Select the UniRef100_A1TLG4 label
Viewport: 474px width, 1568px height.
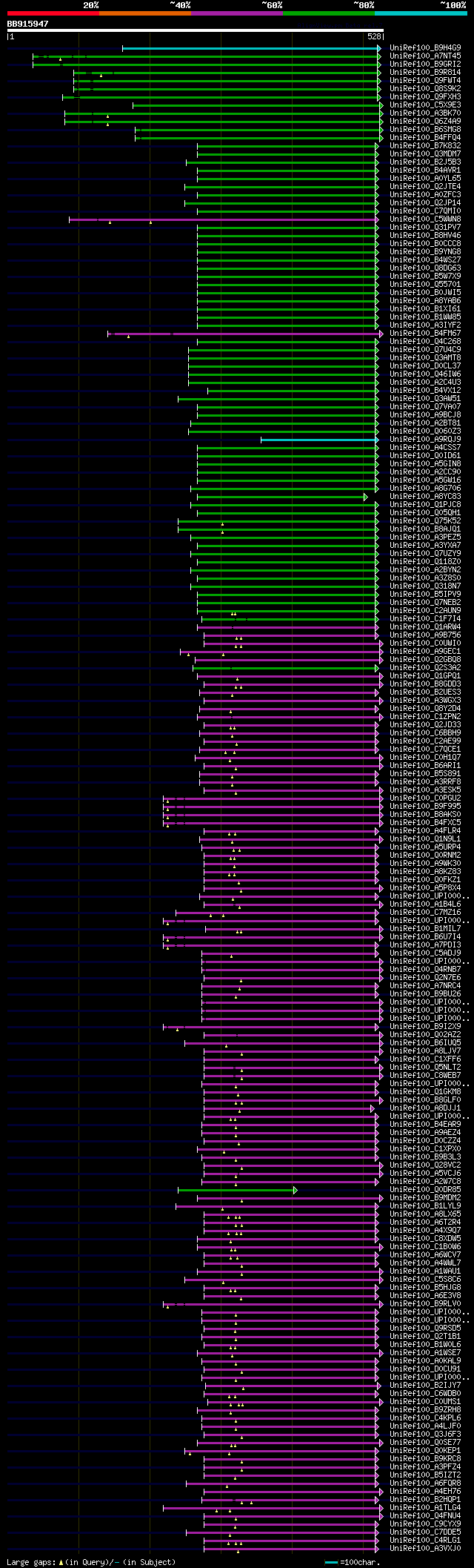(425, 1508)
